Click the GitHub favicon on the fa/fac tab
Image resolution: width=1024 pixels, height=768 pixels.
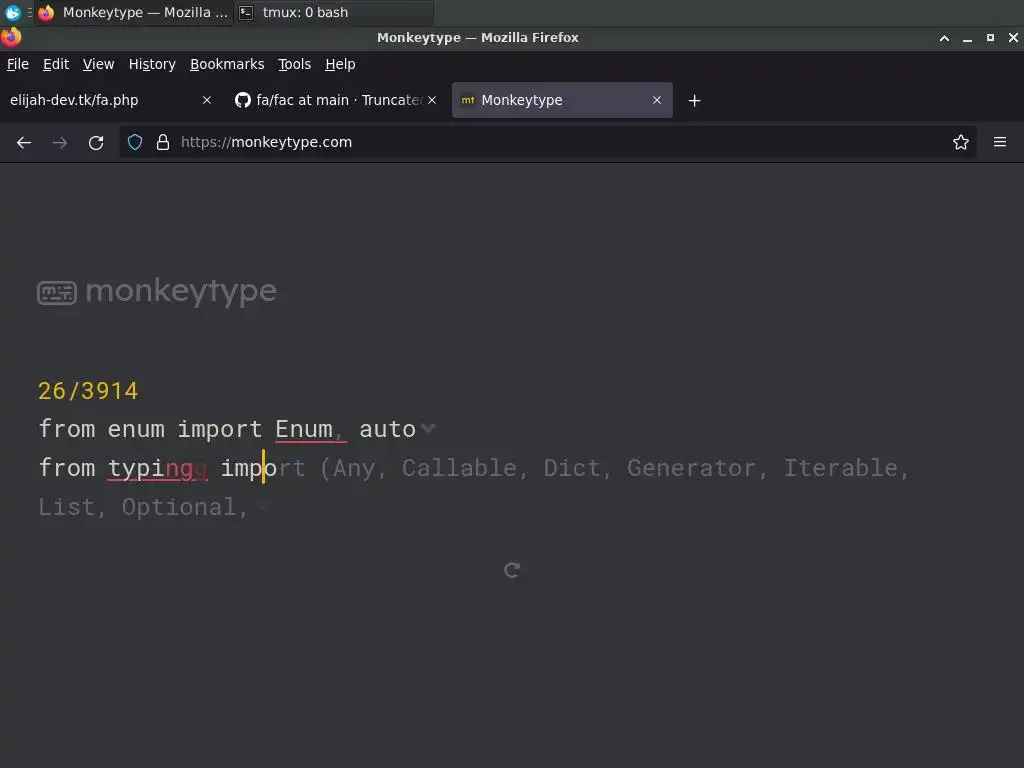(x=243, y=100)
